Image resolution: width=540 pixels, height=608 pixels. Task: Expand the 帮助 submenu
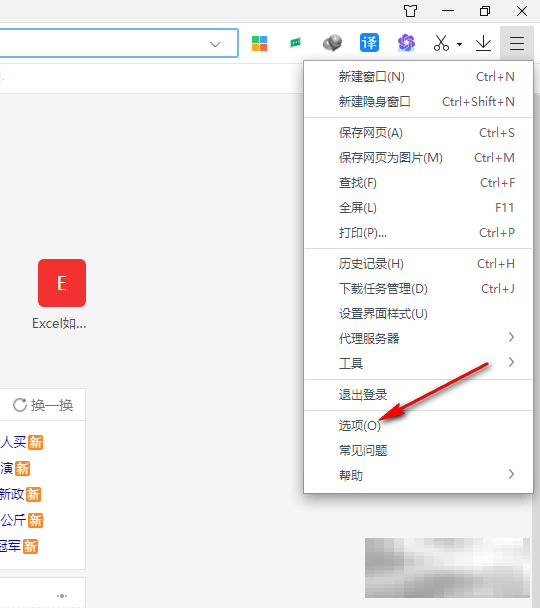[x=419, y=475]
